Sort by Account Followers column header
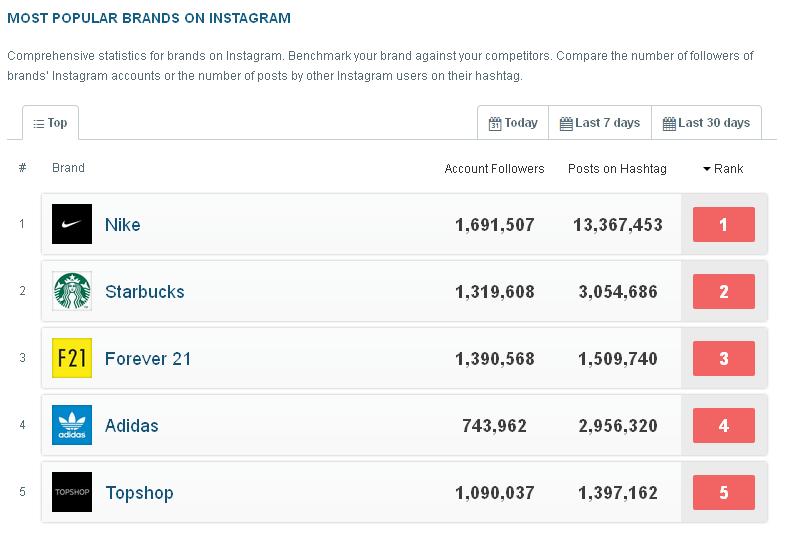The image size is (786, 536). (494, 169)
